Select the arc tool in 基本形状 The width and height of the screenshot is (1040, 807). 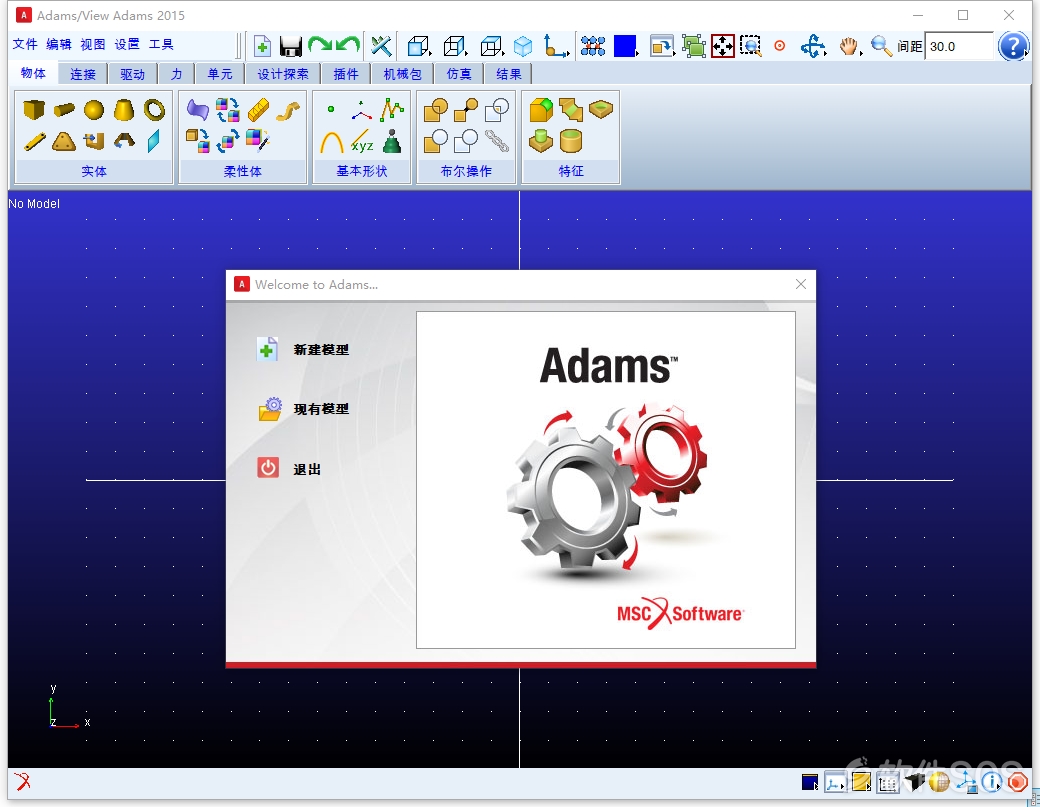tap(331, 141)
